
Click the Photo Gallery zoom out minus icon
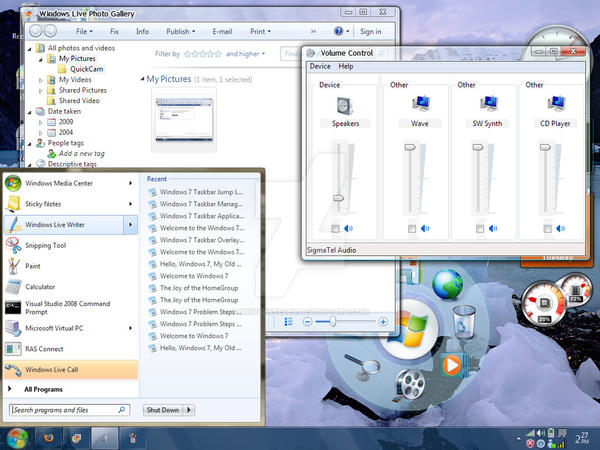click(x=307, y=321)
